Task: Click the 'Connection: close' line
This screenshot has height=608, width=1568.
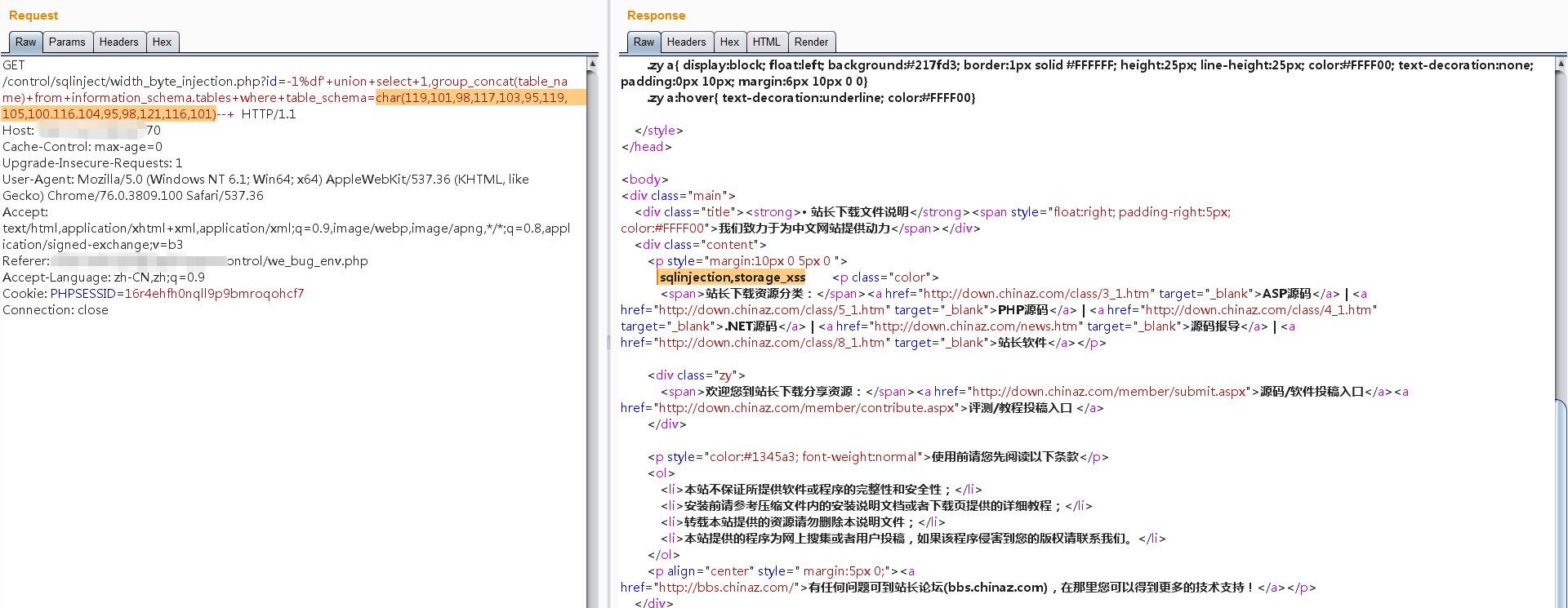Action: pyautogui.click(x=56, y=310)
